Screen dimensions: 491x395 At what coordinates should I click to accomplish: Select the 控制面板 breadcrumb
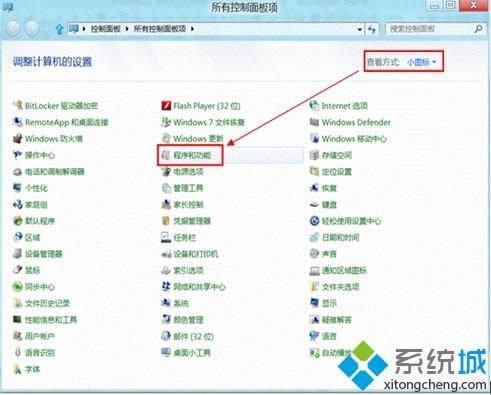tap(106, 29)
